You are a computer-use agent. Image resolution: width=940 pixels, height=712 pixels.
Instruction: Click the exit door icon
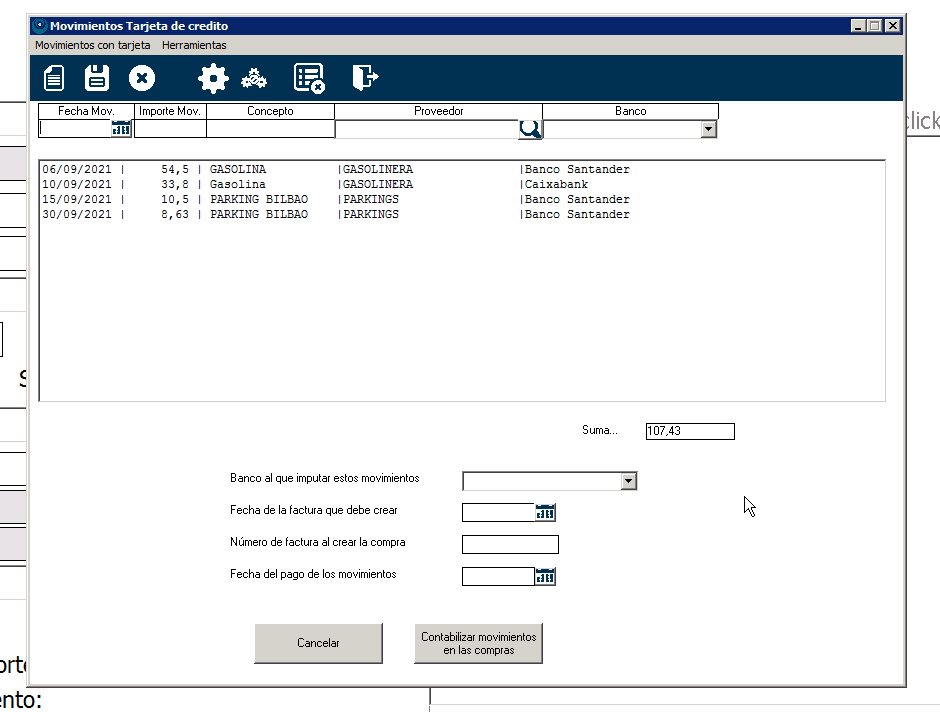[365, 78]
